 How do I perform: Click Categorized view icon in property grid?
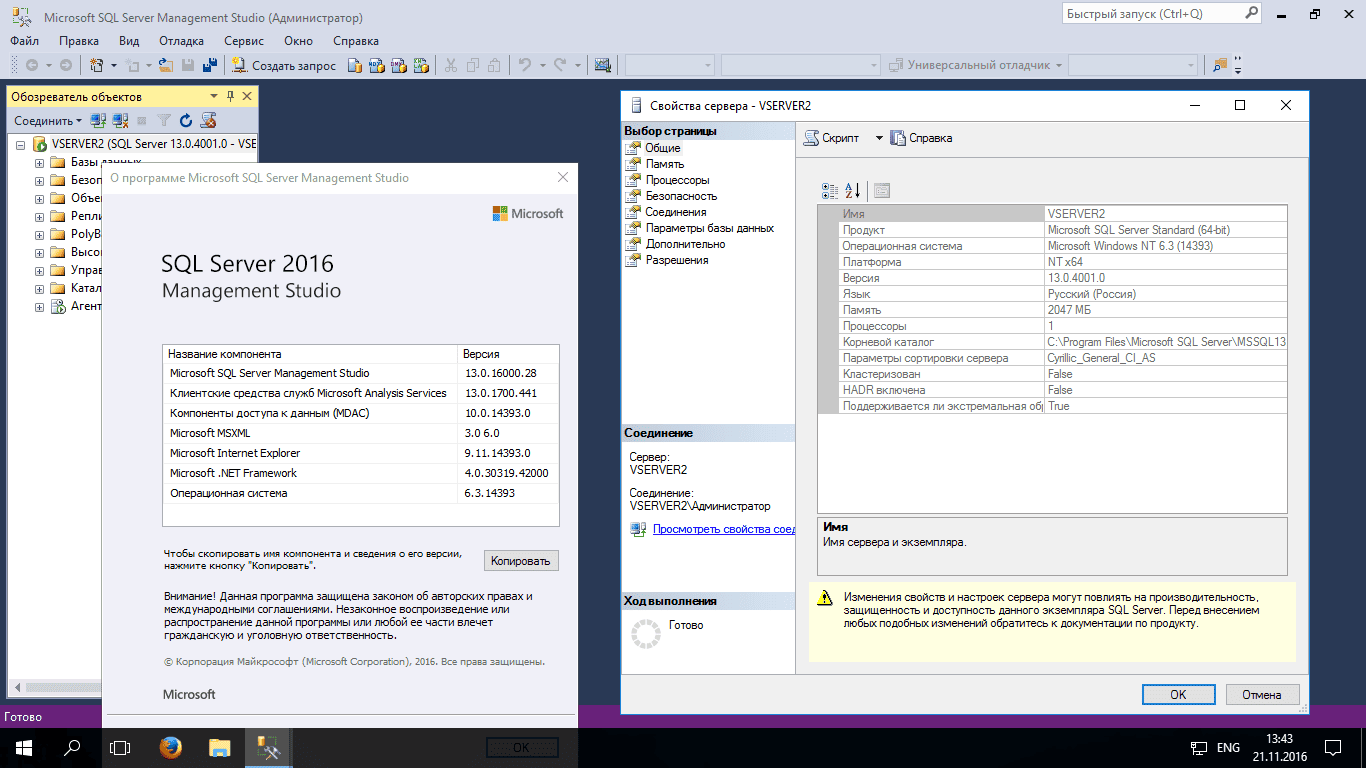(x=830, y=191)
